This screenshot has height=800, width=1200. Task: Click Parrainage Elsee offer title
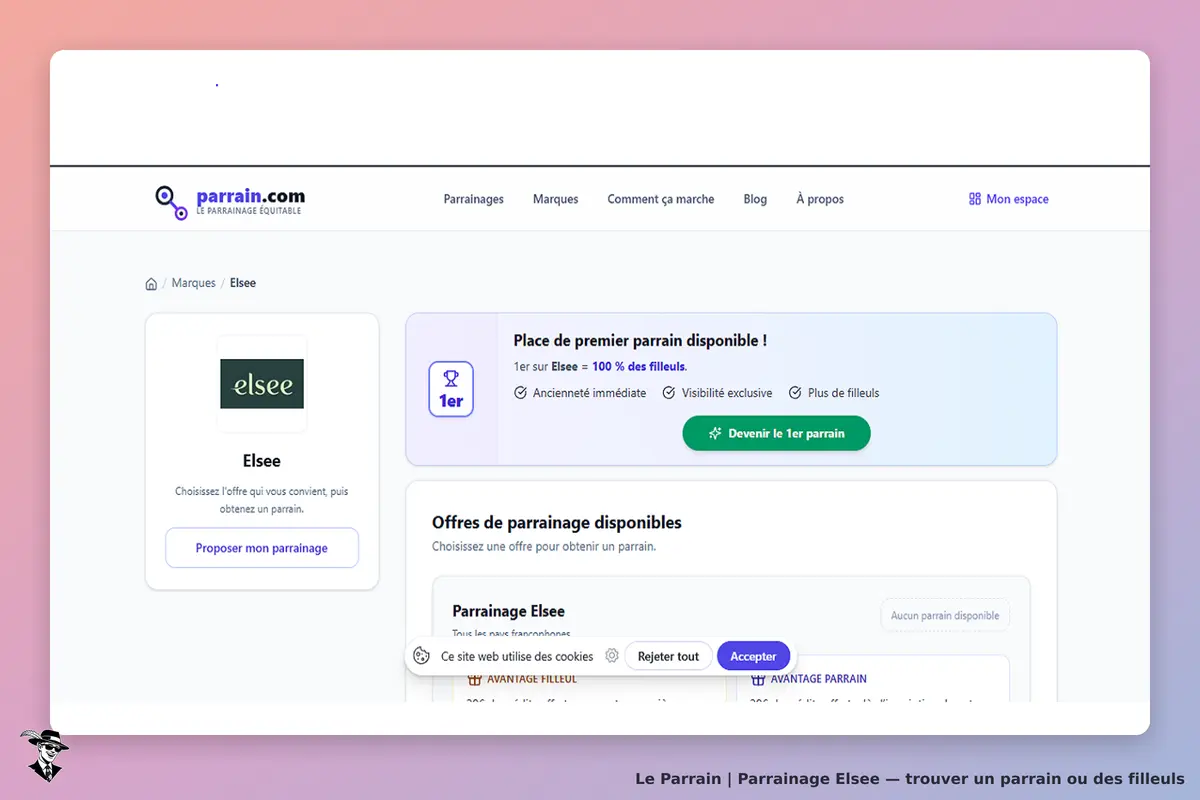tap(509, 611)
